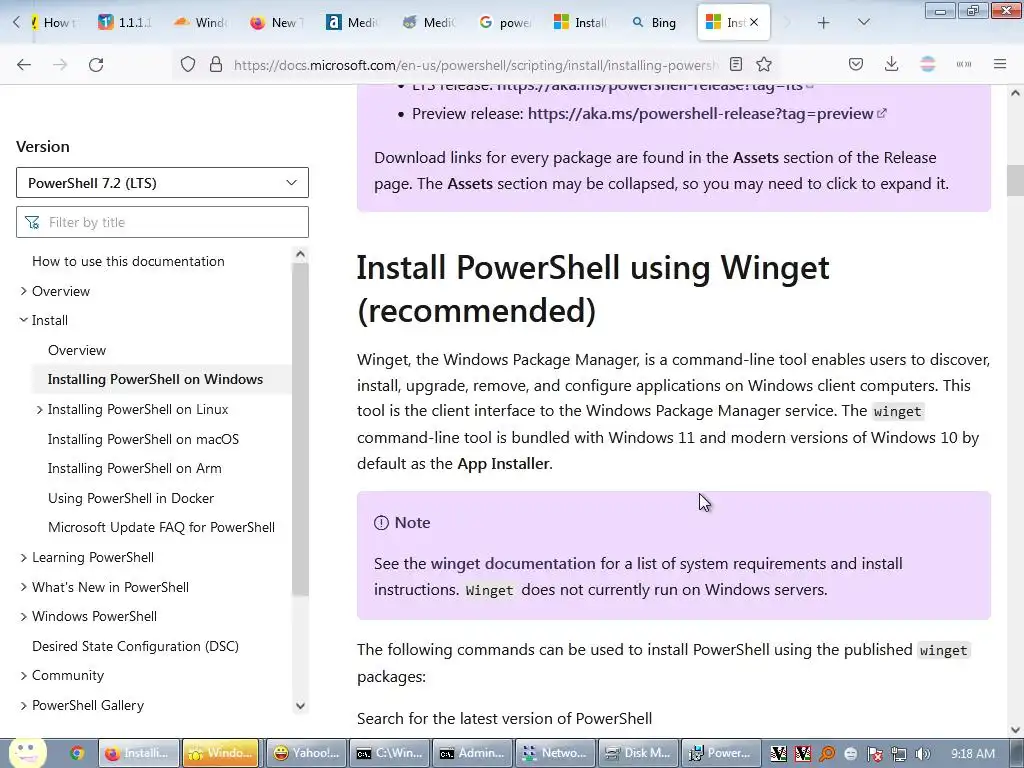Switch to C:\Win... command prompt window

coord(390,754)
